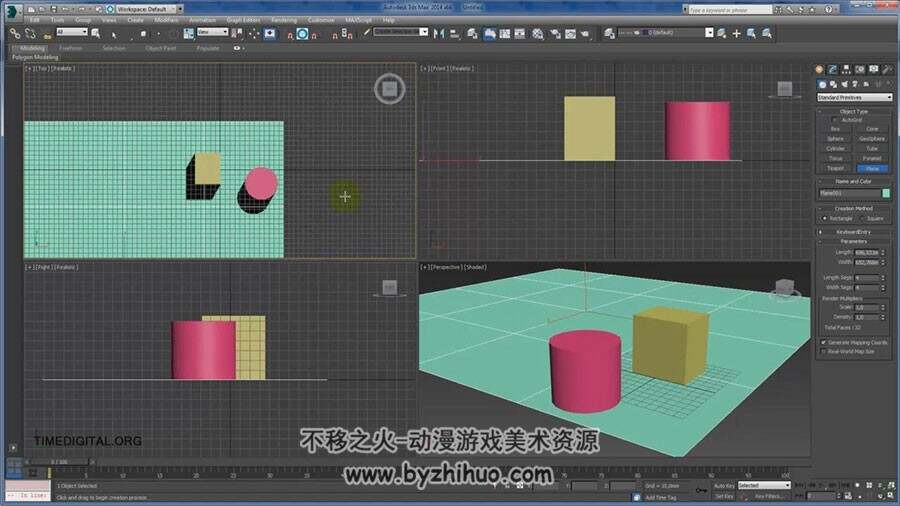This screenshot has height=506, width=900.
Task: Click the Box primitive button
Action: [x=835, y=129]
